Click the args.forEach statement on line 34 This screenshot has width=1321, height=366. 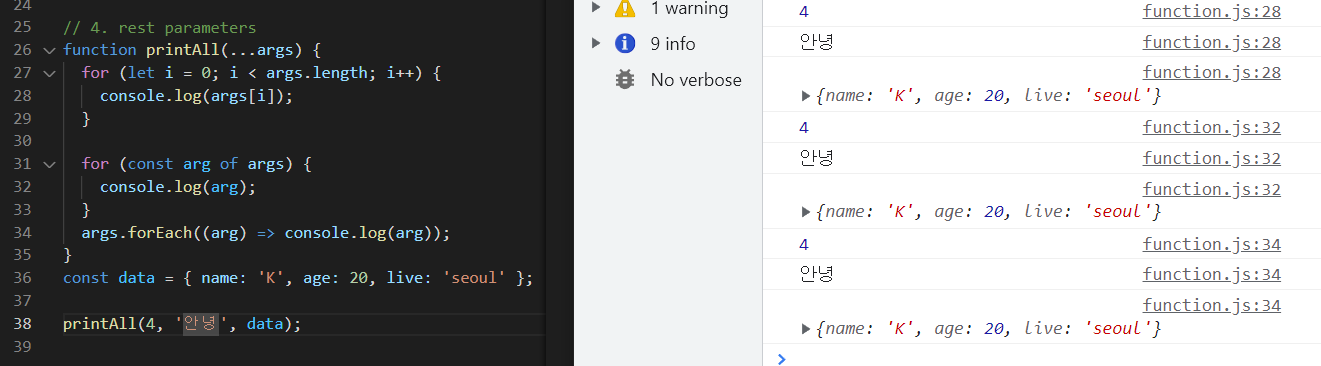coord(266,233)
